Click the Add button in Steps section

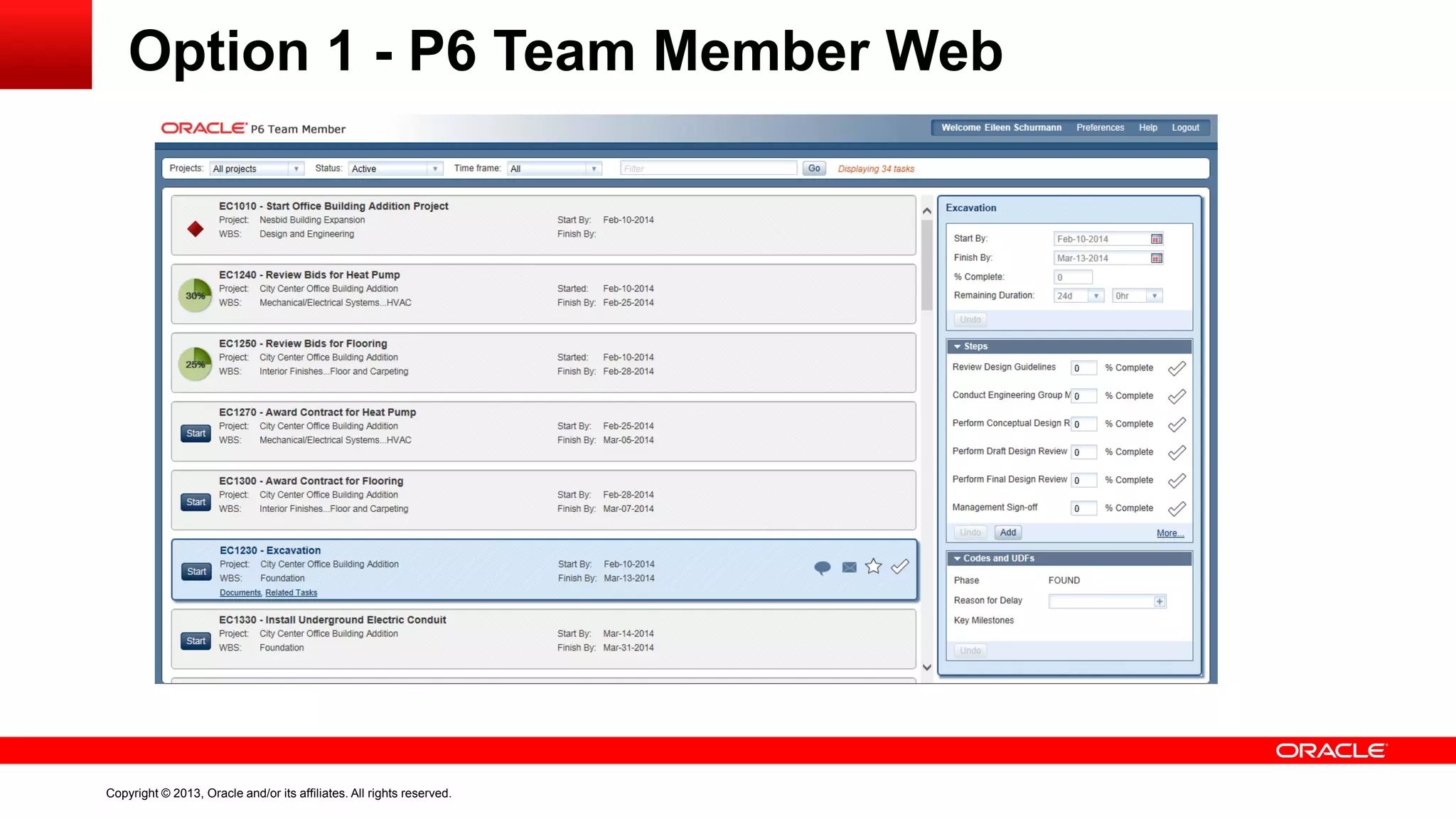click(x=1008, y=532)
